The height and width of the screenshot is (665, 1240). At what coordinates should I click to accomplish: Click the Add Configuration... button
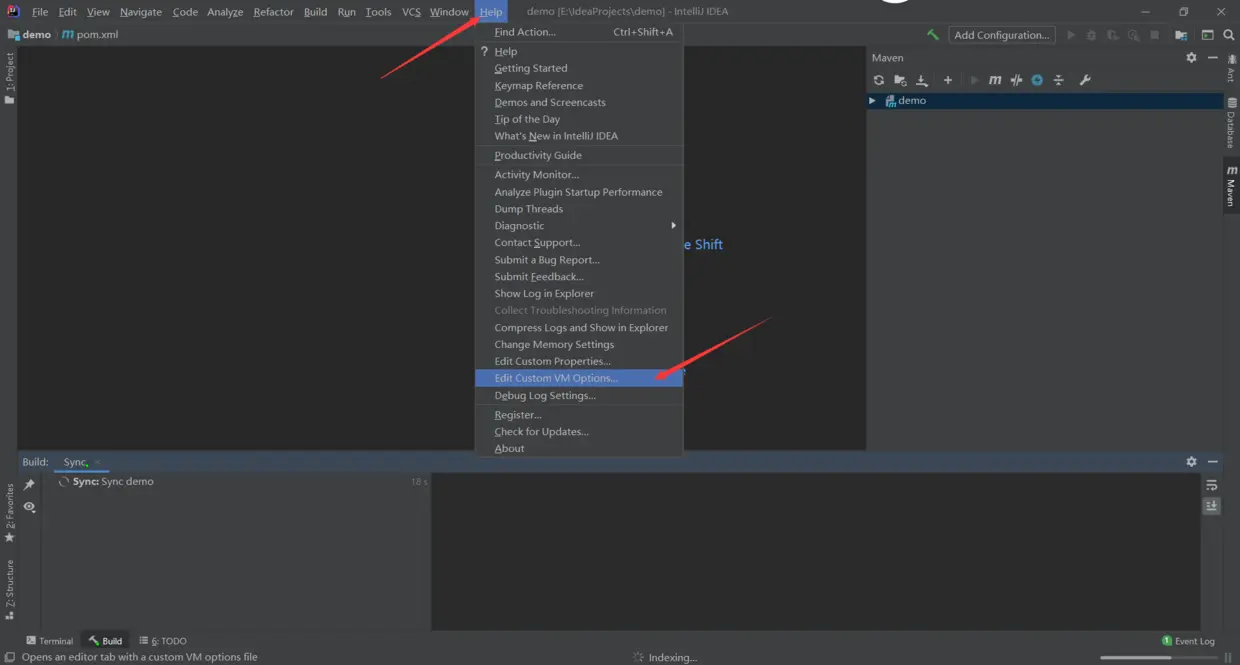point(1003,35)
